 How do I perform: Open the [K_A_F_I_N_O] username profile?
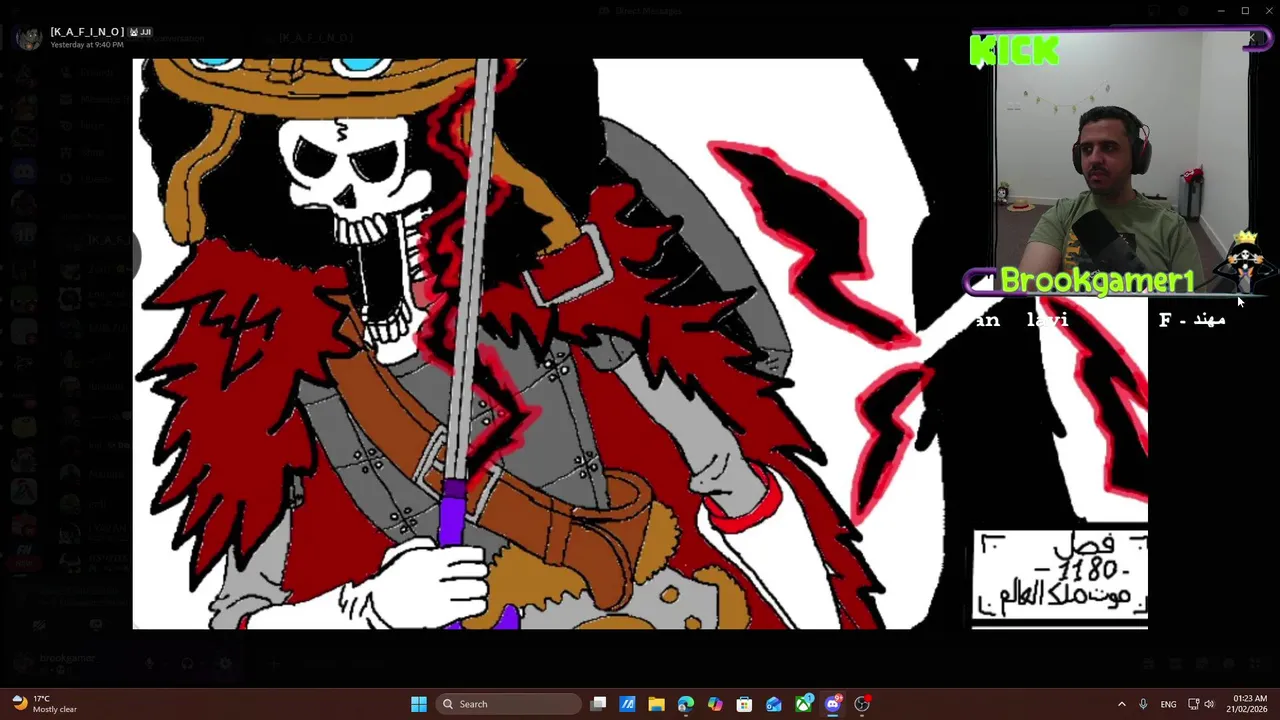[x=87, y=32]
